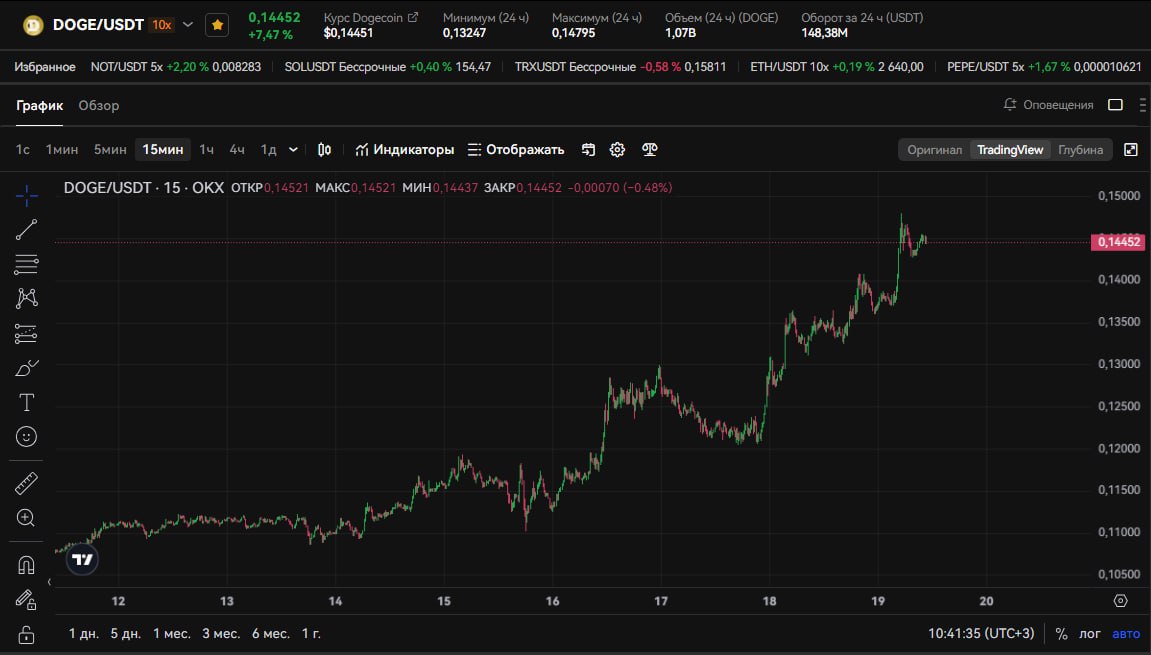Open chart settings gear
This screenshot has width=1151, height=655.
617,150
